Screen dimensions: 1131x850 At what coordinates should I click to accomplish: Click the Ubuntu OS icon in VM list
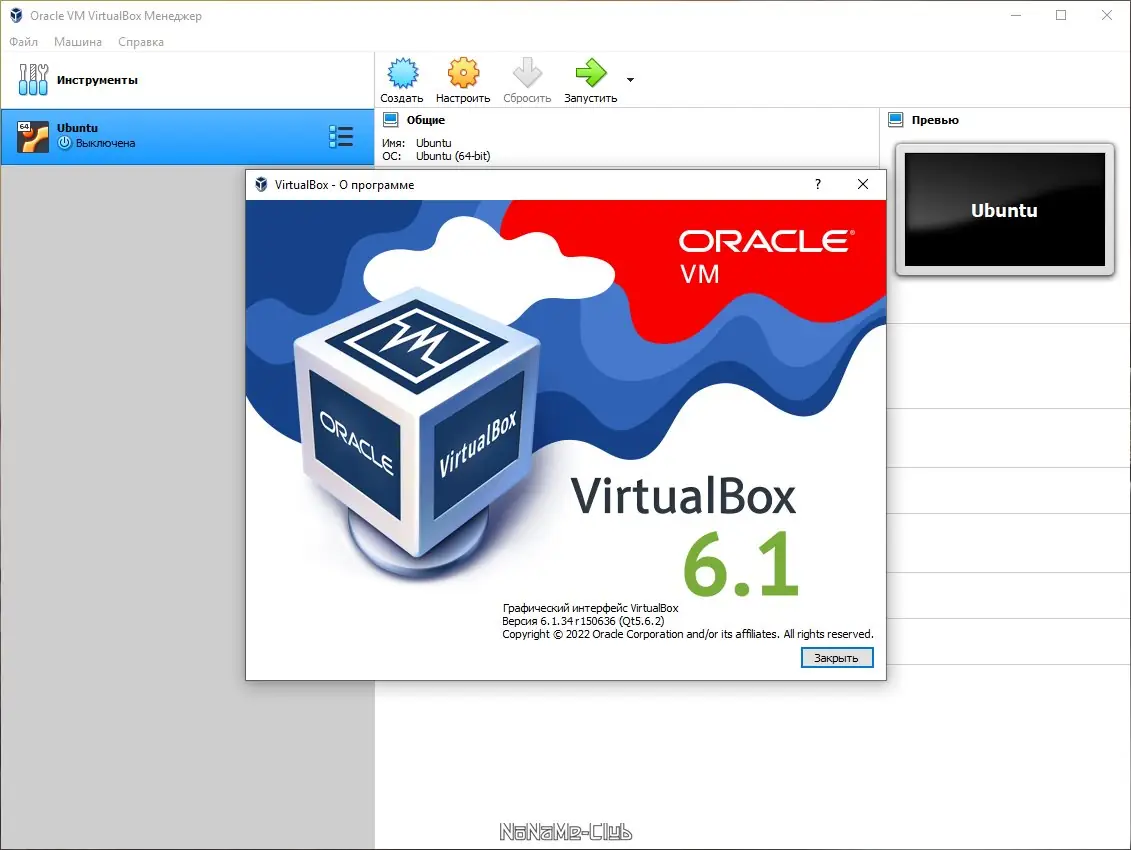coord(32,136)
